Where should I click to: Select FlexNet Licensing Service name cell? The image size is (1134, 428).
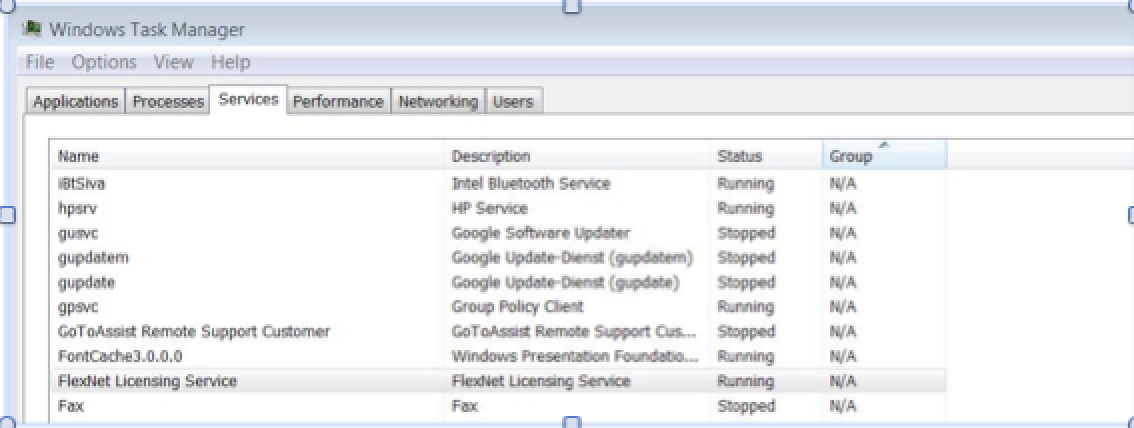coord(148,380)
